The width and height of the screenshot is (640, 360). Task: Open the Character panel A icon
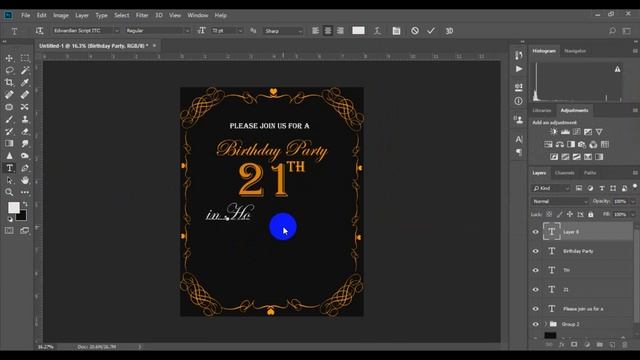click(518, 139)
